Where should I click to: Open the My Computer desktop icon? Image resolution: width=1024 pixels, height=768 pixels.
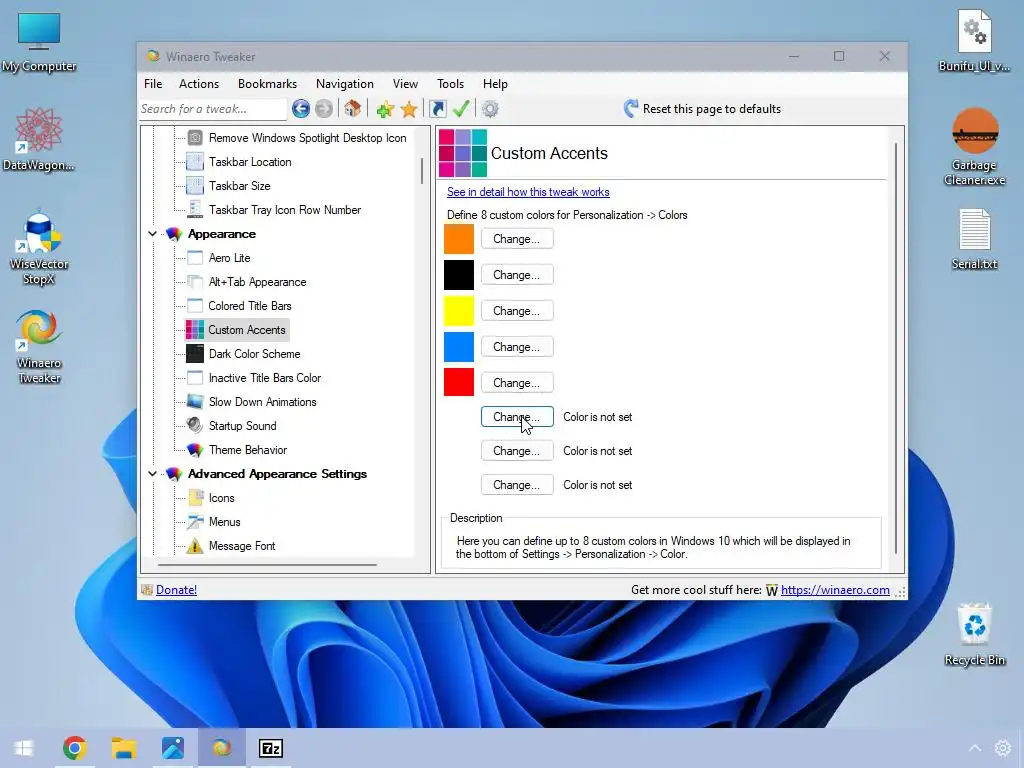click(x=39, y=42)
